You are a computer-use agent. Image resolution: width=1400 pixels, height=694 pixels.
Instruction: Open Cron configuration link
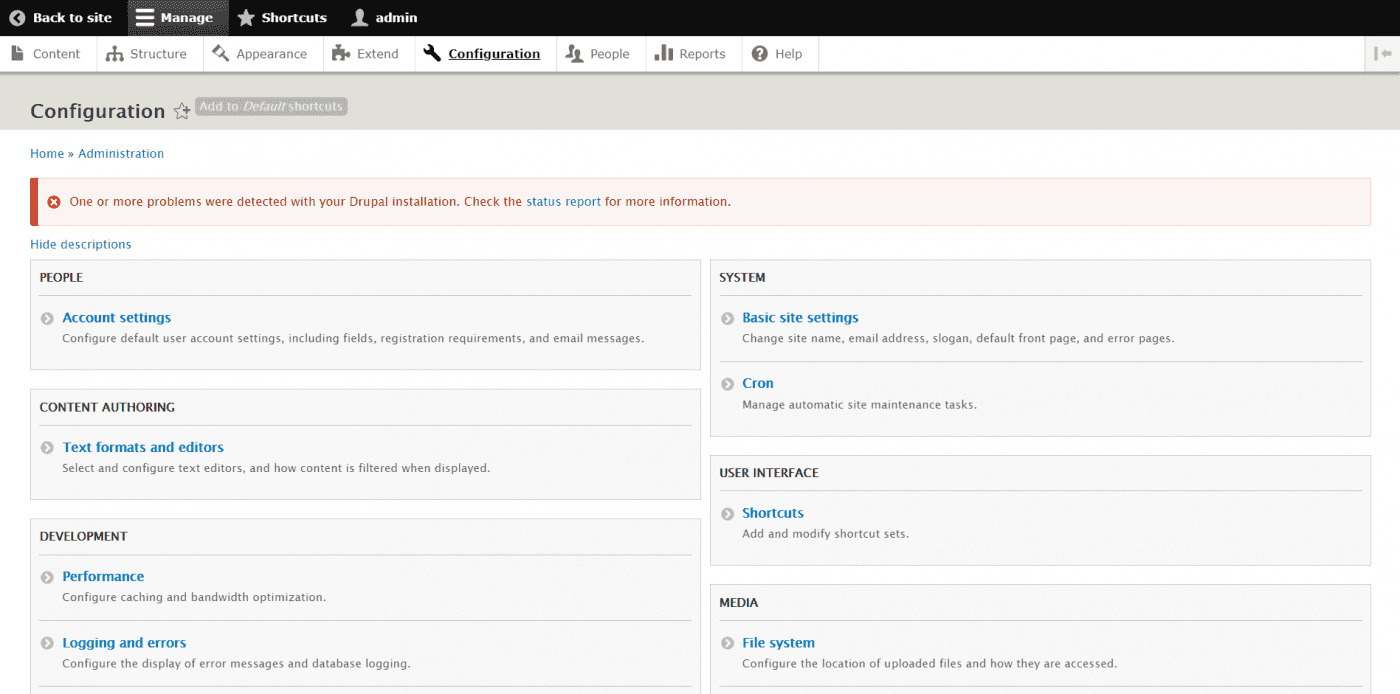tap(758, 384)
